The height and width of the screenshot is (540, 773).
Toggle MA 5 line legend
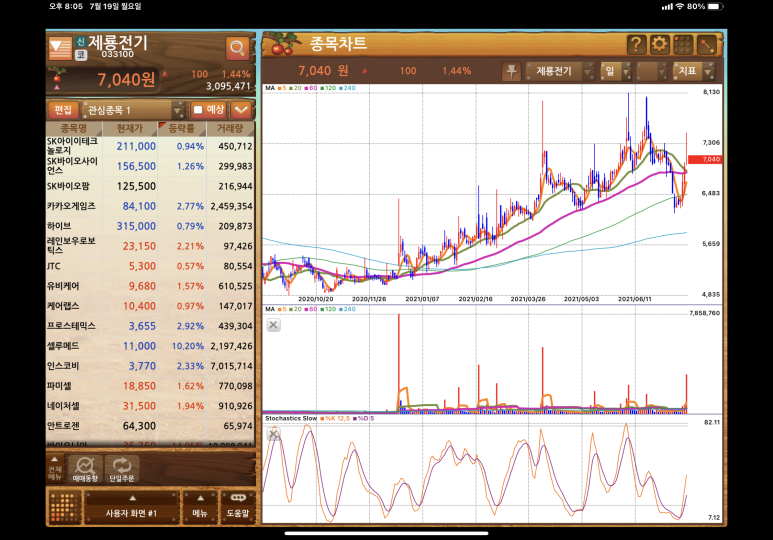click(x=282, y=88)
